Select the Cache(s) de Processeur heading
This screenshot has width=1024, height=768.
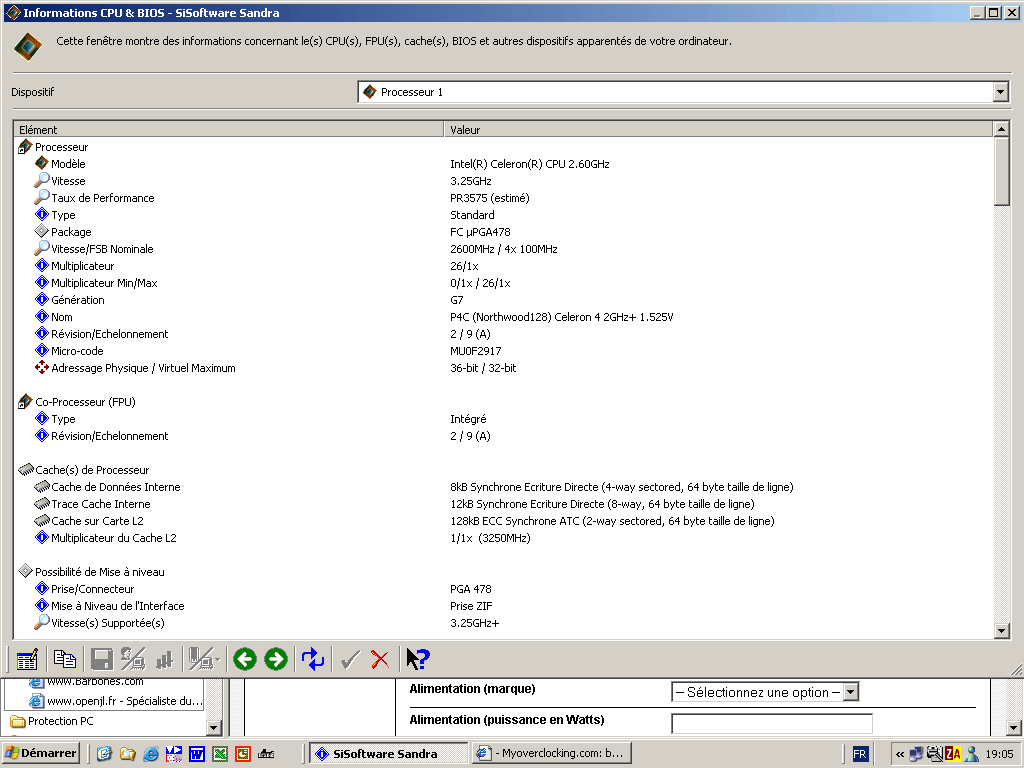tap(84, 470)
